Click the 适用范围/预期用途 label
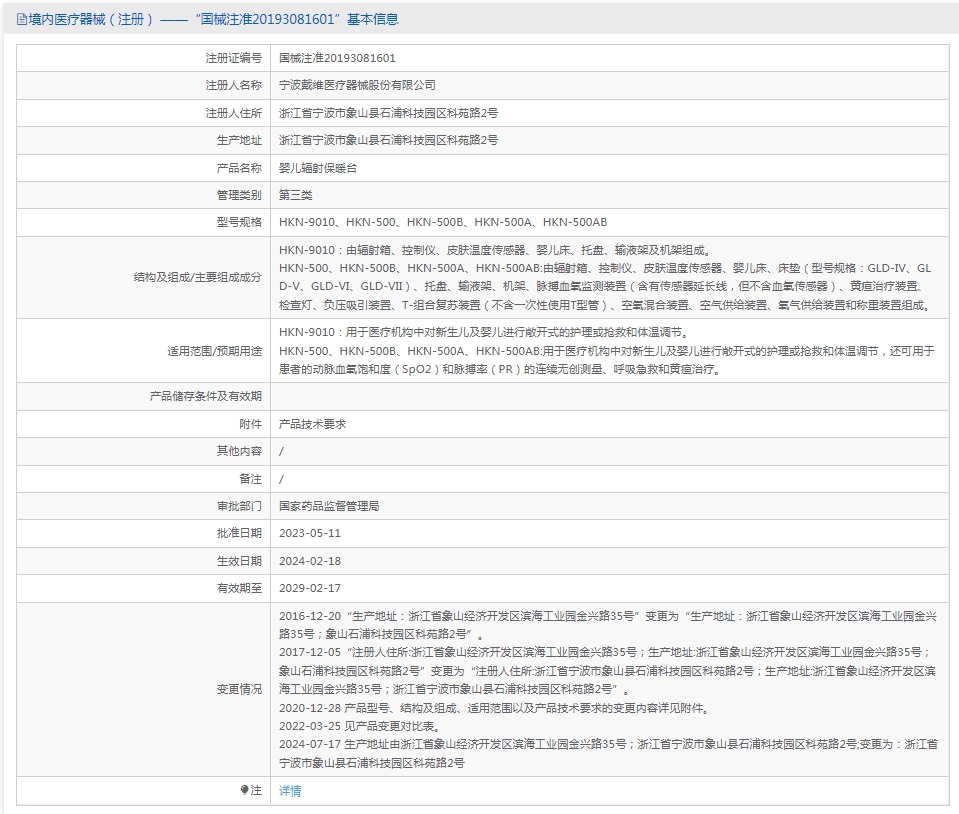 (215, 351)
